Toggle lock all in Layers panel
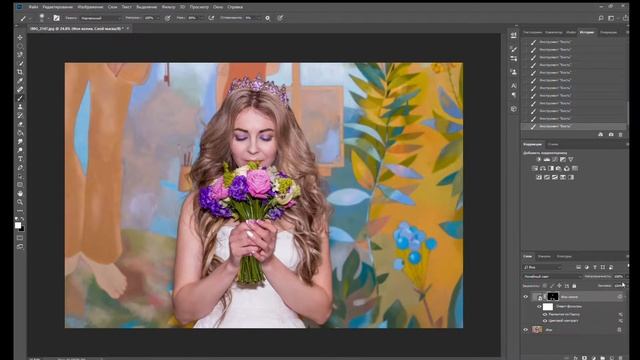This screenshot has width=640, height=360. 574,286
